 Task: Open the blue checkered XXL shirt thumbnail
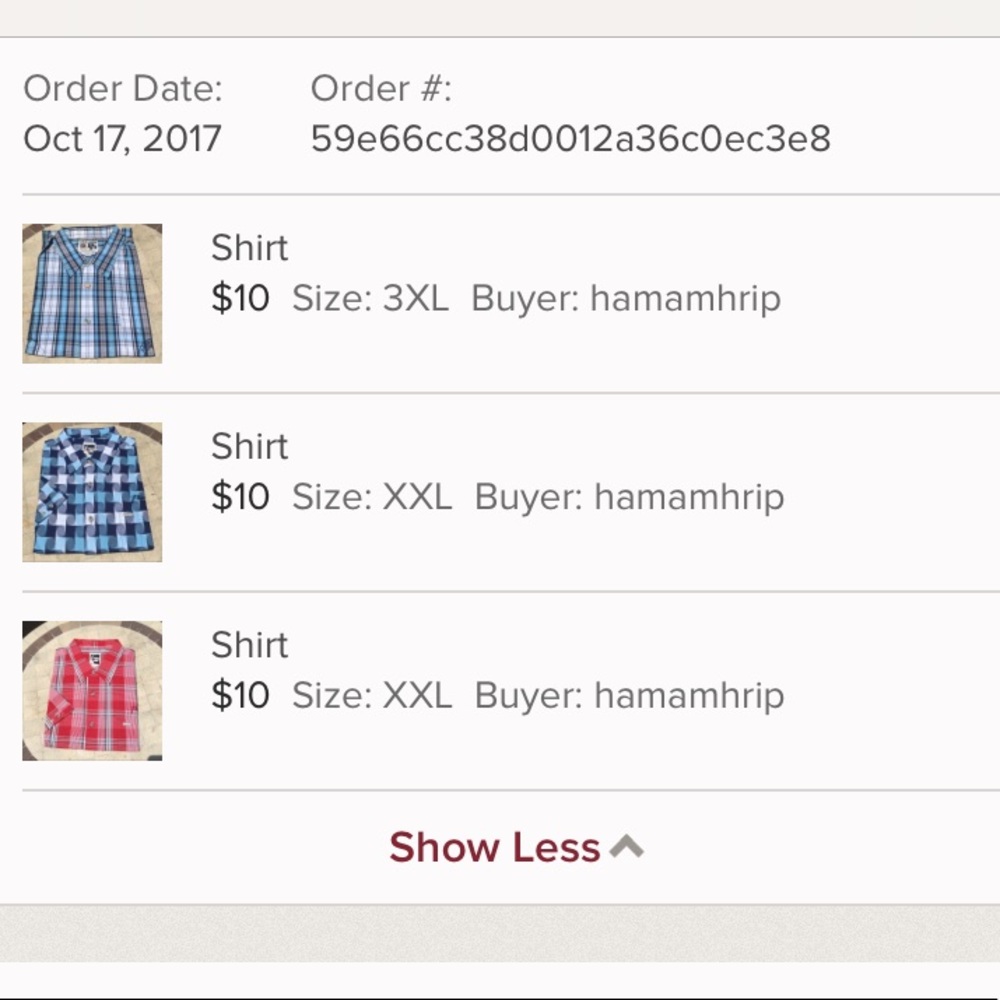click(91, 492)
